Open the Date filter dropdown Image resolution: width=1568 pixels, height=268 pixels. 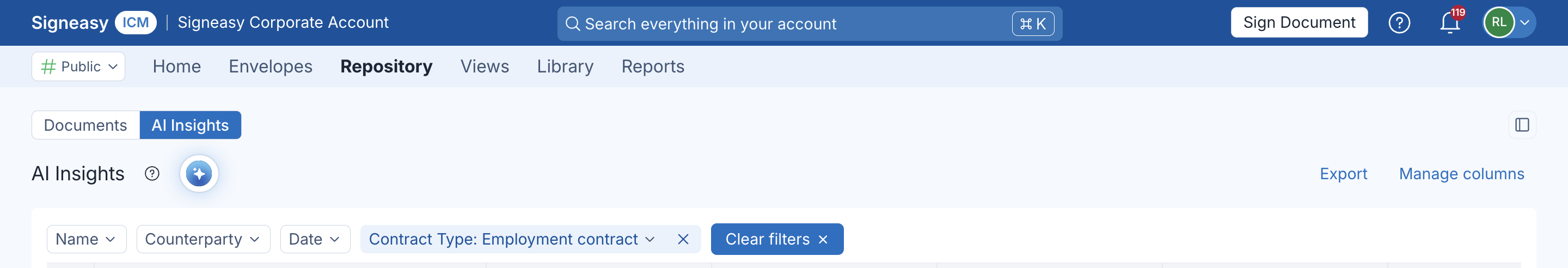(x=315, y=239)
